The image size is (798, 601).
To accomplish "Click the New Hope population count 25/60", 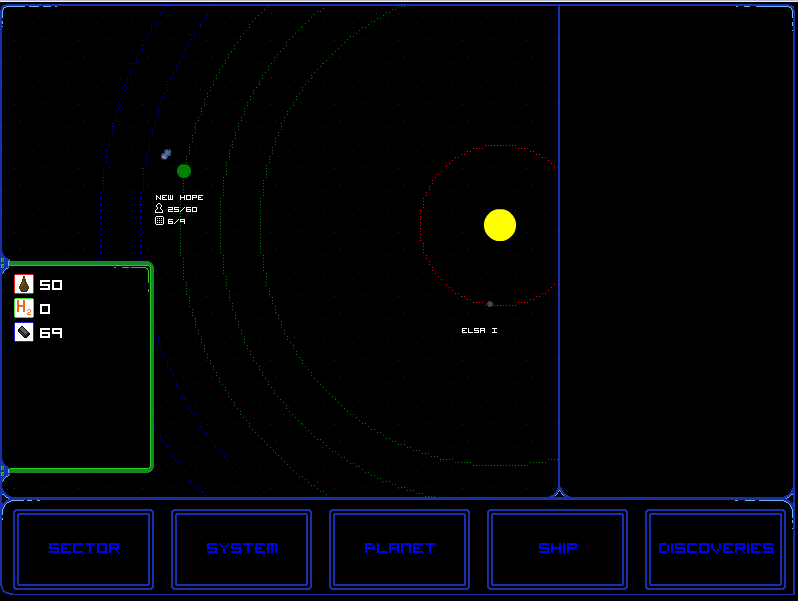I will 182,210.
